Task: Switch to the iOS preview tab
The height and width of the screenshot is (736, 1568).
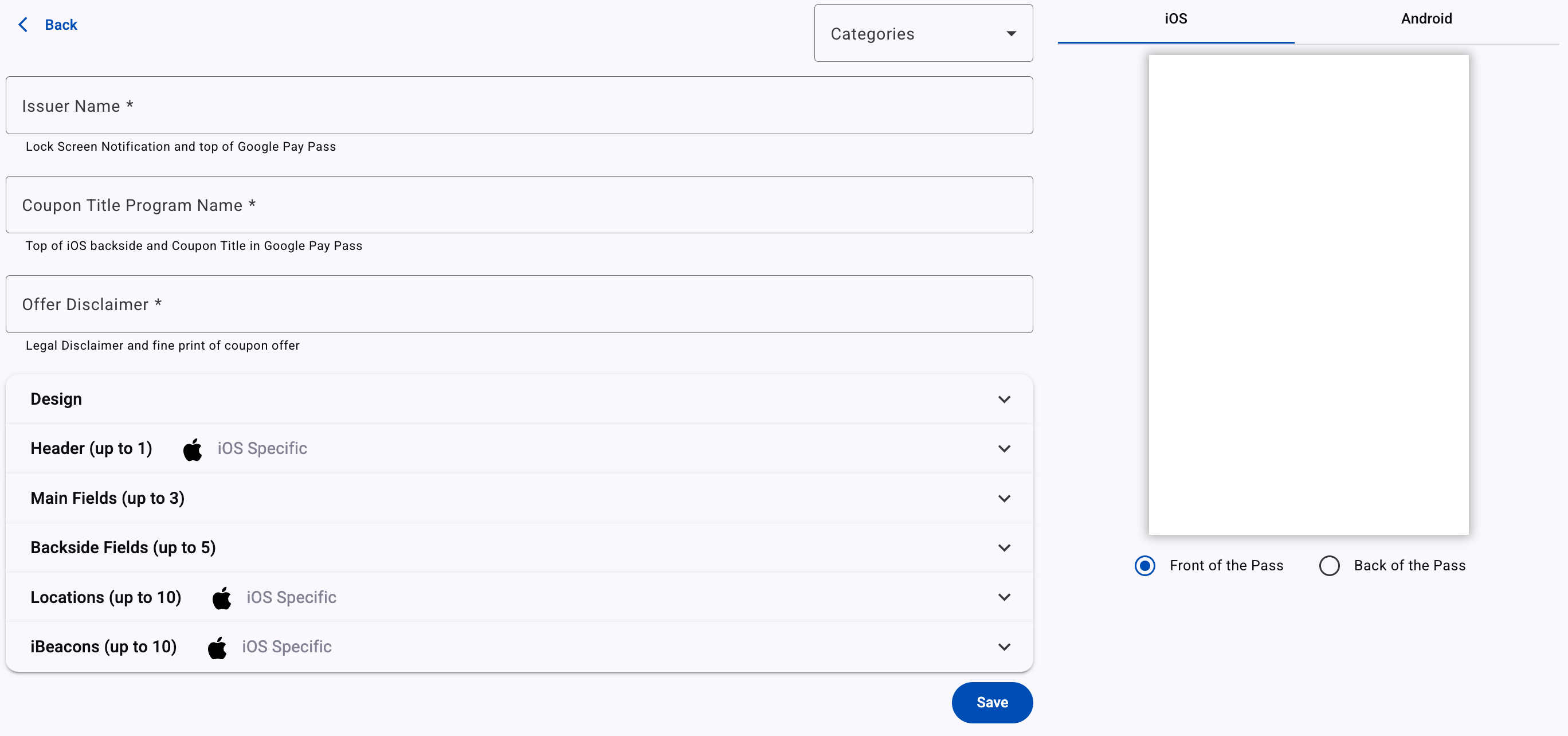Action: 1175,19
